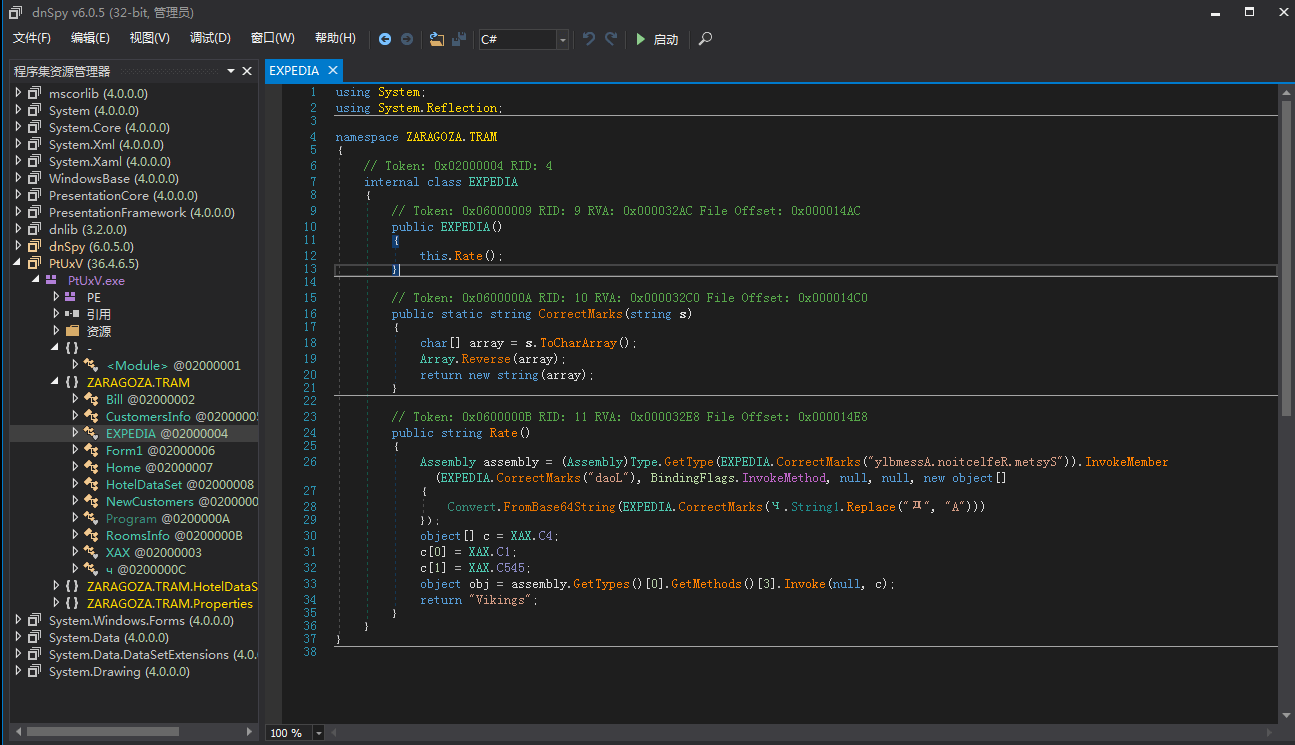Select the System.Drawing (4.0.0.0) assembly
Viewport: 1295px width, 745px height.
pyautogui.click(x=119, y=671)
